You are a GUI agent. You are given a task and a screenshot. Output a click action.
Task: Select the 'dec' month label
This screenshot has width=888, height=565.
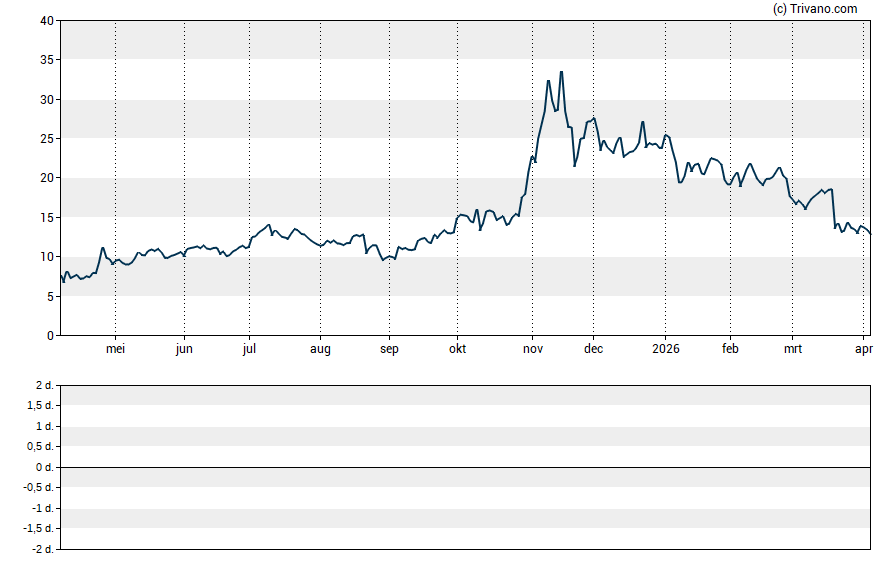[593, 349]
